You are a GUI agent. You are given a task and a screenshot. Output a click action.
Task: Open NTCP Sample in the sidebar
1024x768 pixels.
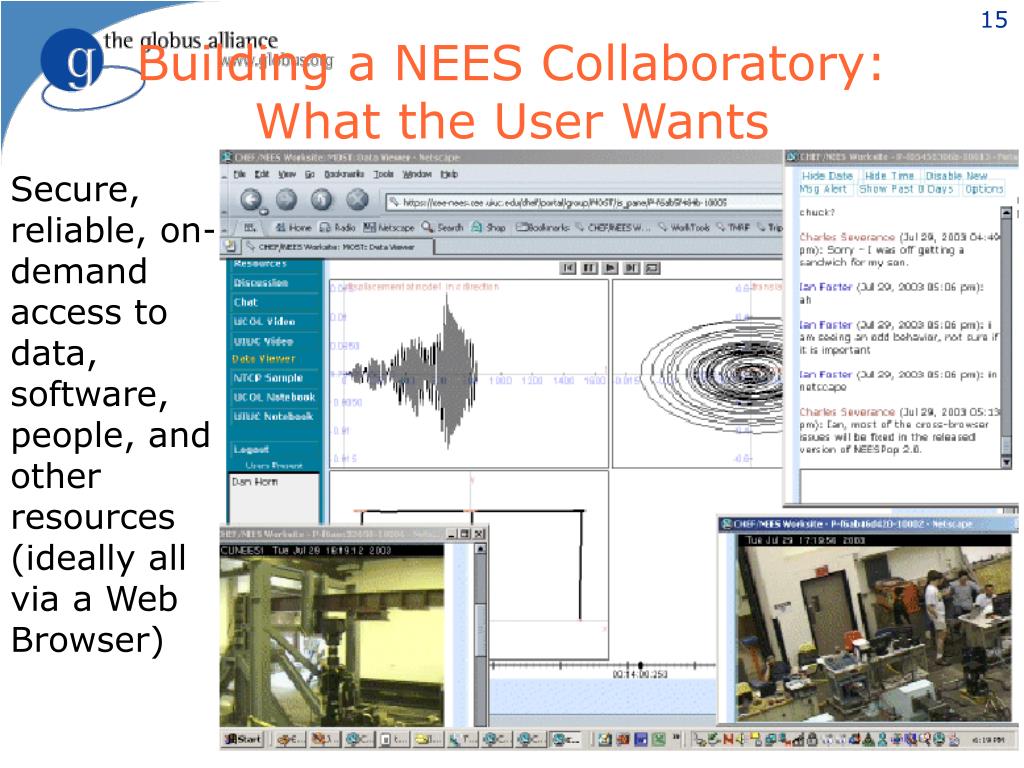tap(268, 378)
